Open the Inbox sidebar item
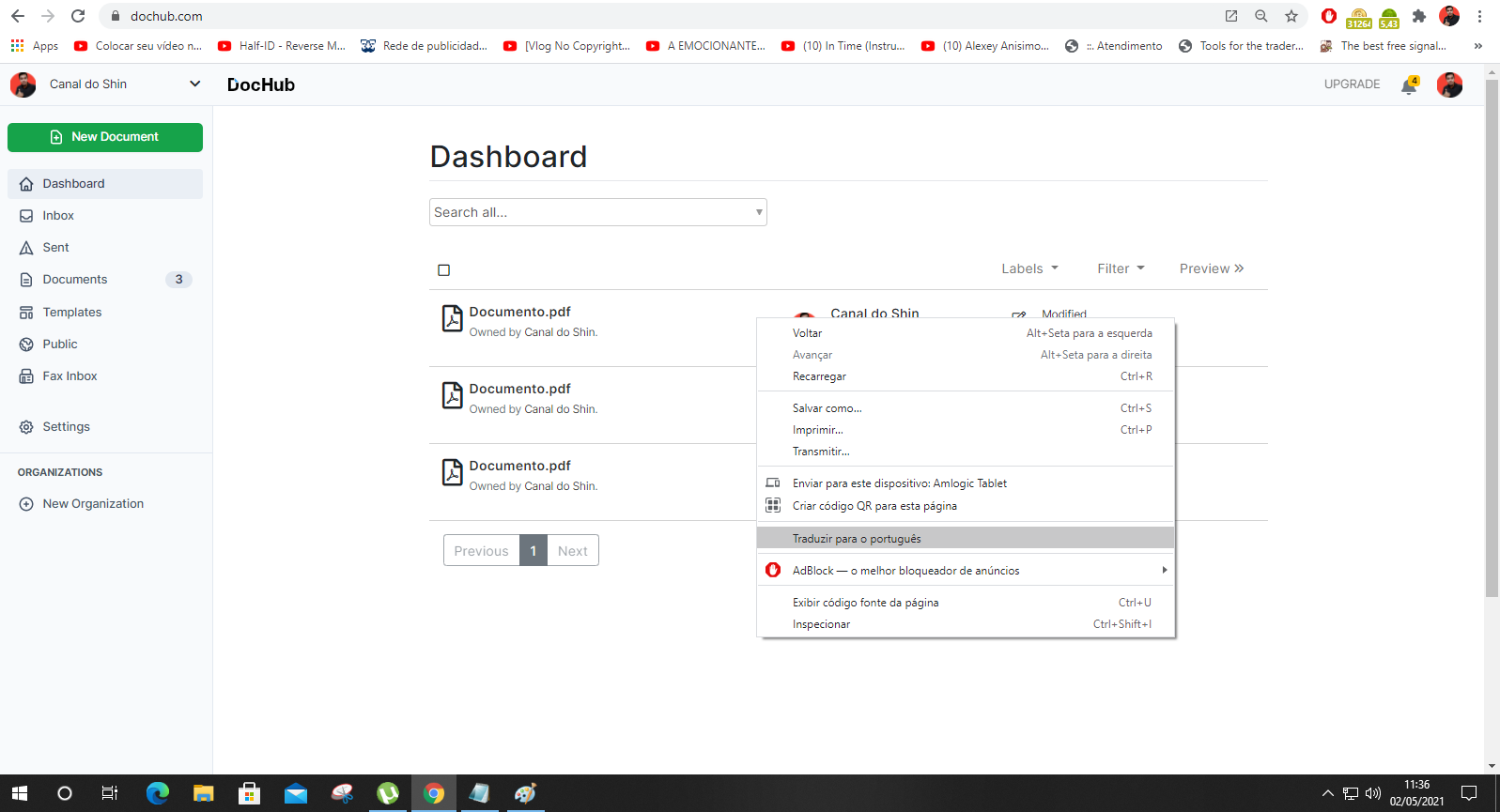The width and height of the screenshot is (1500, 812). (x=105, y=216)
